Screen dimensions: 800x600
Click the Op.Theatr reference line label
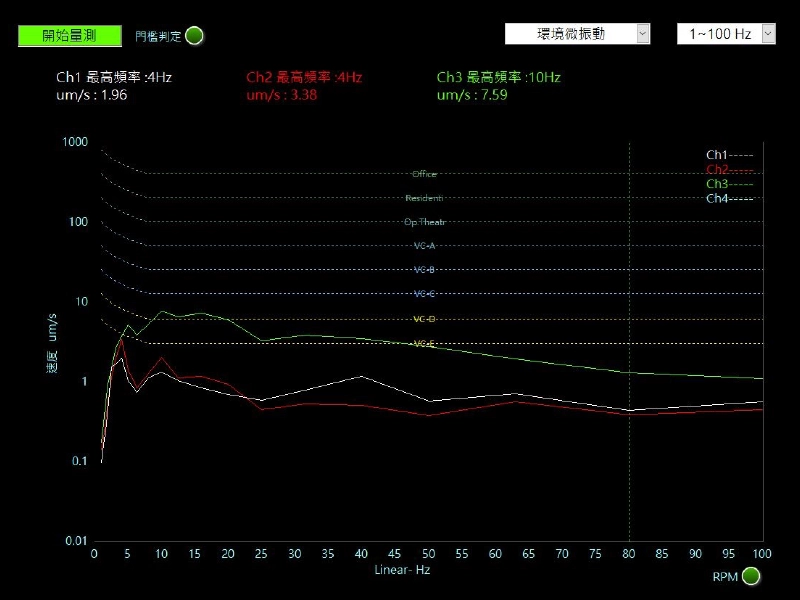click(x=424, y=222)
